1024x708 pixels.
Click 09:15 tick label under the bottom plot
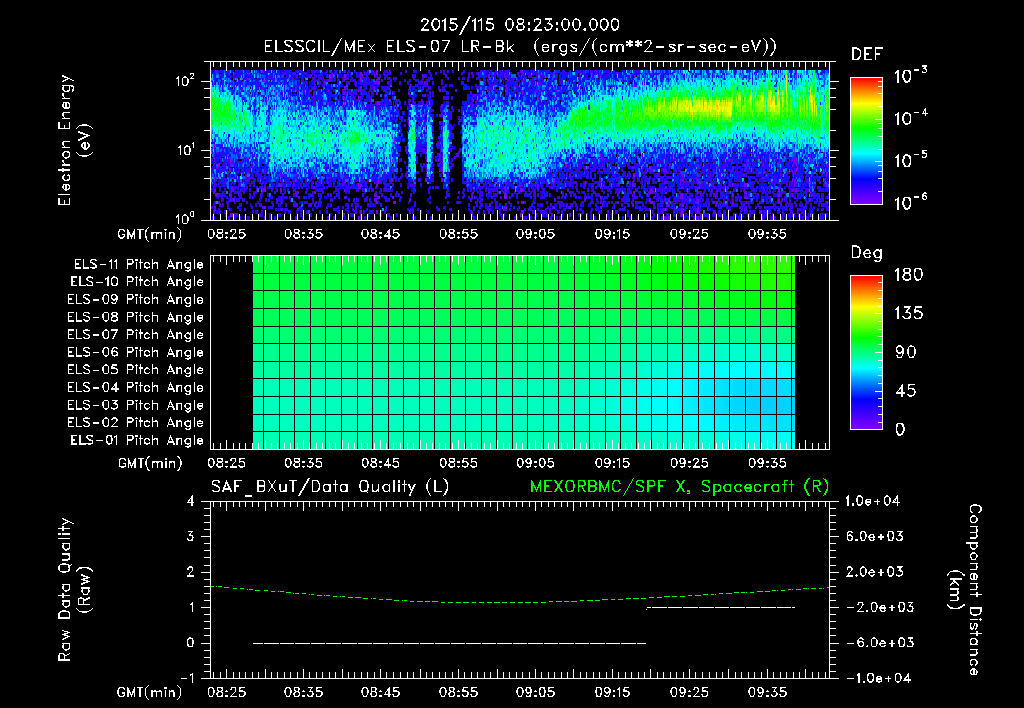pos(612,692)
